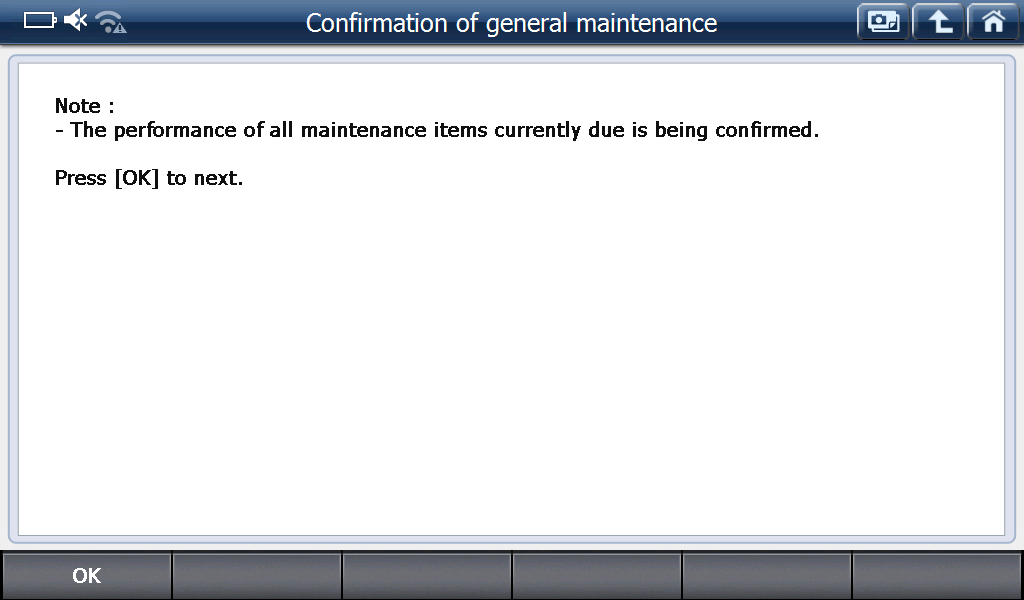Tap the fourth softkey in the bottom bar

pyautogui.click(x=597, y=575)
